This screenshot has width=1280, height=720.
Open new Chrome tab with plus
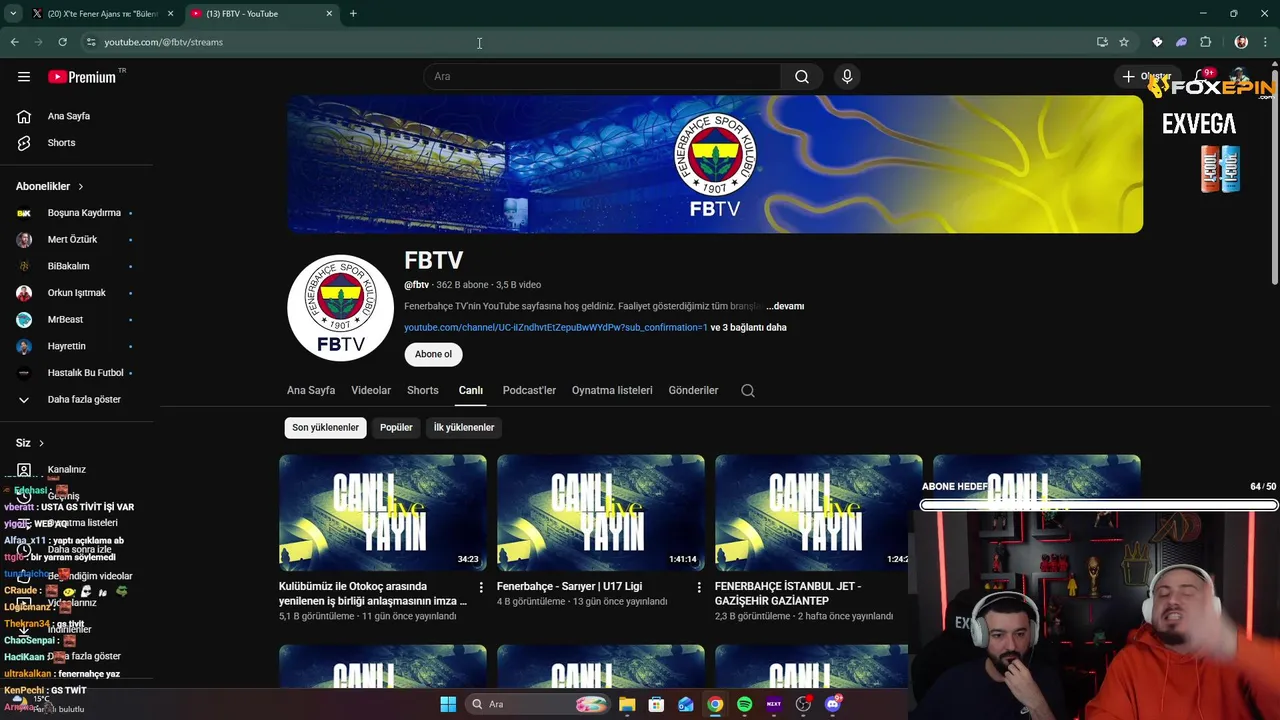point(353,14)
